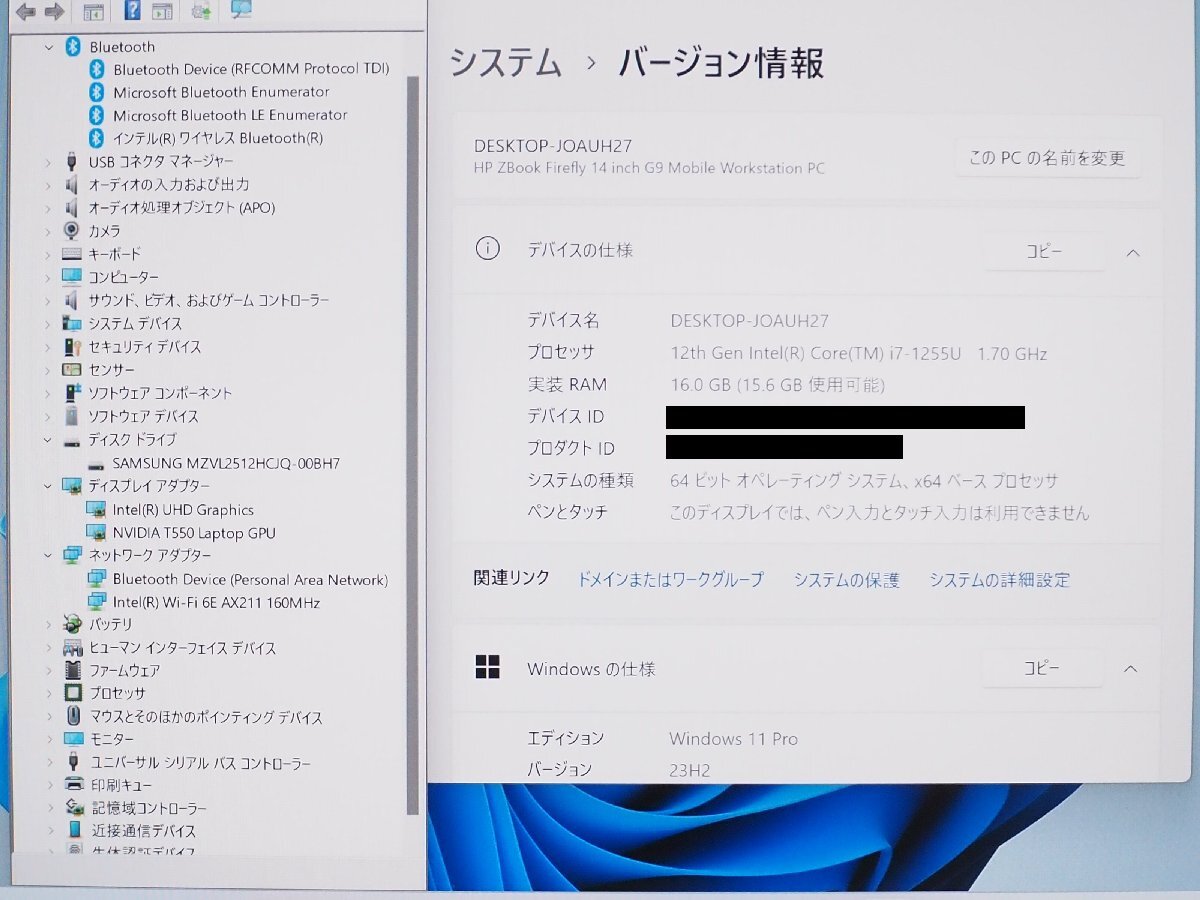Click the ネットワーク アダプター category icon
1200x900 pixels.
(72, 555)
